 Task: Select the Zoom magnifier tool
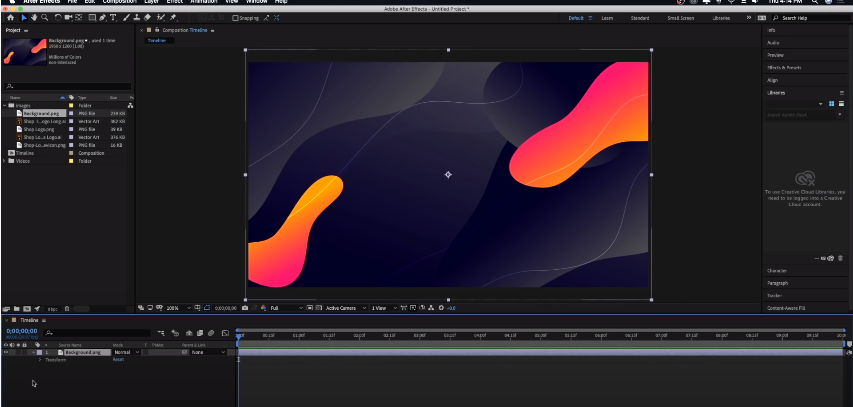click(x=45, y=18)
